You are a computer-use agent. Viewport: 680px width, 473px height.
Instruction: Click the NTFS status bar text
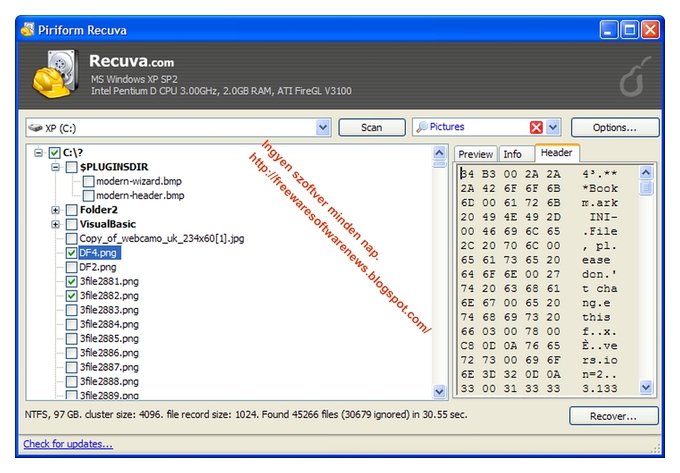[246, 414]
